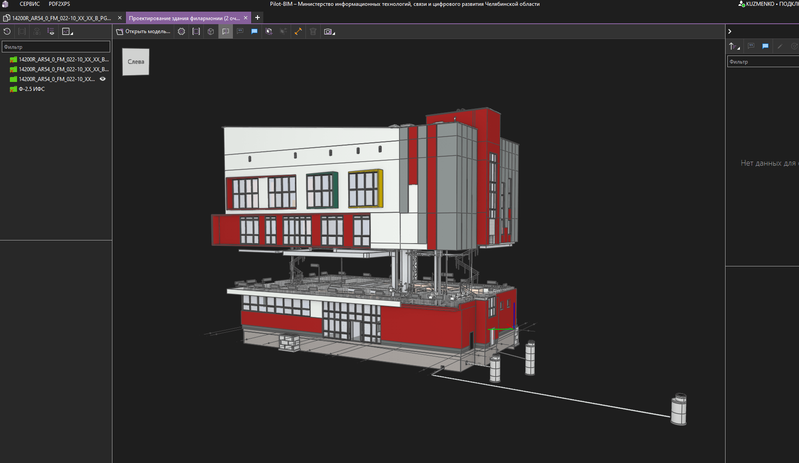This screenshot has height=463, width=799.
Task: Click the dimmed remark icon in right panel
Action: pyautogui.click(x=751, y=46)
